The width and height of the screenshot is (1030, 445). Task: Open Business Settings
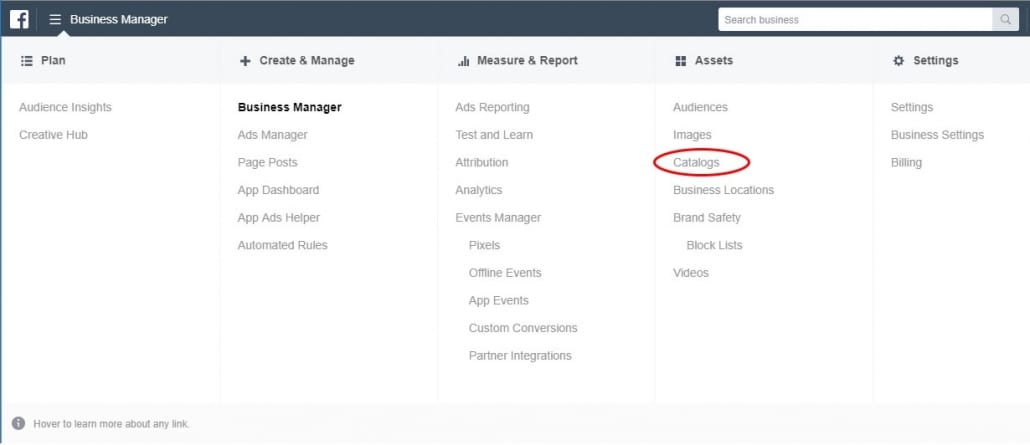937,135
